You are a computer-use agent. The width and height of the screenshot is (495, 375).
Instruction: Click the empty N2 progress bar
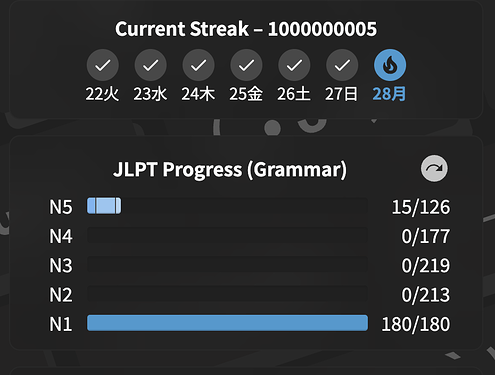pos(227,294)
